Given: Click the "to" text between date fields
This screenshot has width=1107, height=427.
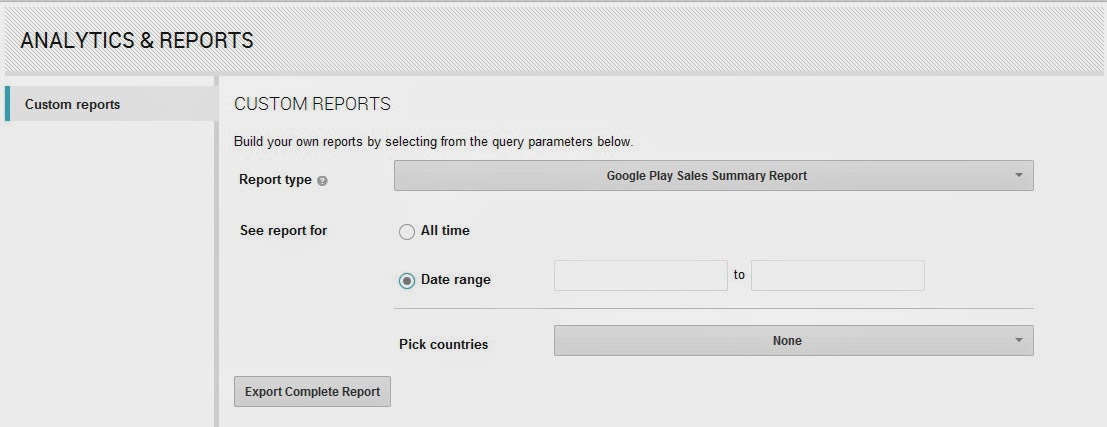Looking at the screenshot, I should (739, 274).
